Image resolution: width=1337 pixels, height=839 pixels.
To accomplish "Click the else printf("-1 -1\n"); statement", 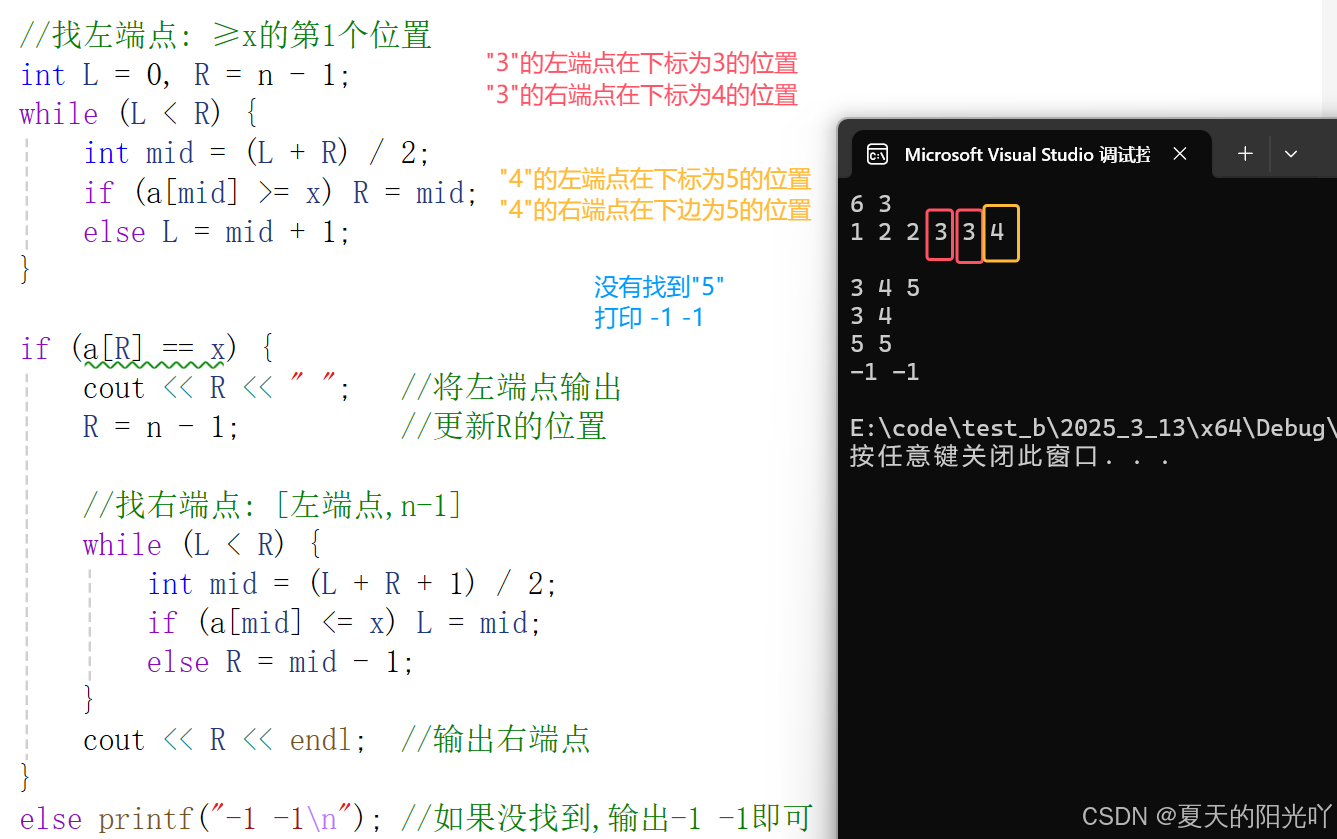I will point(201,819).
